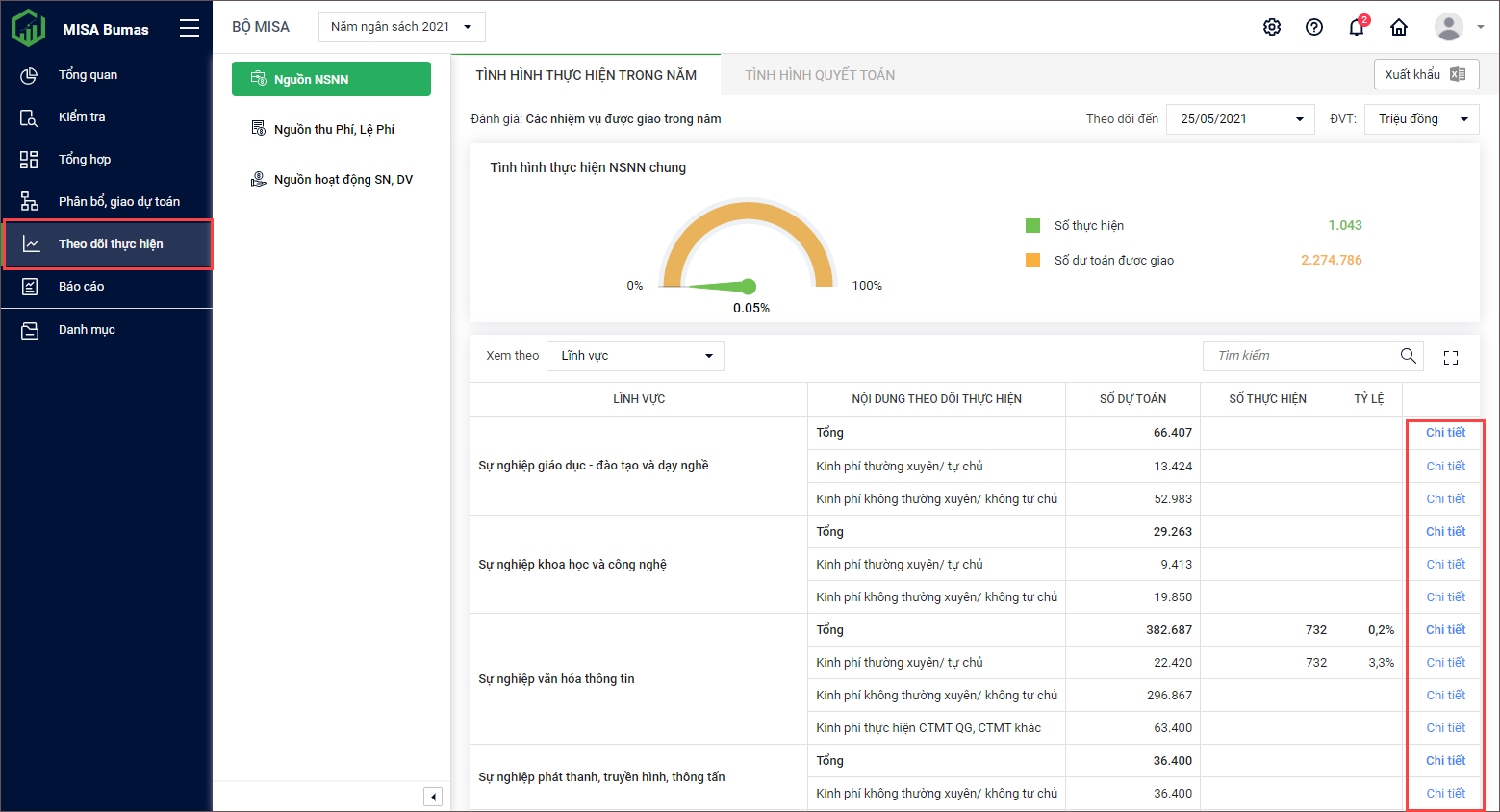Screen dimensions: 1500x812
Task: Open the Năm ngân sách 2021 dropdown
Action: (x=401, y=27)
